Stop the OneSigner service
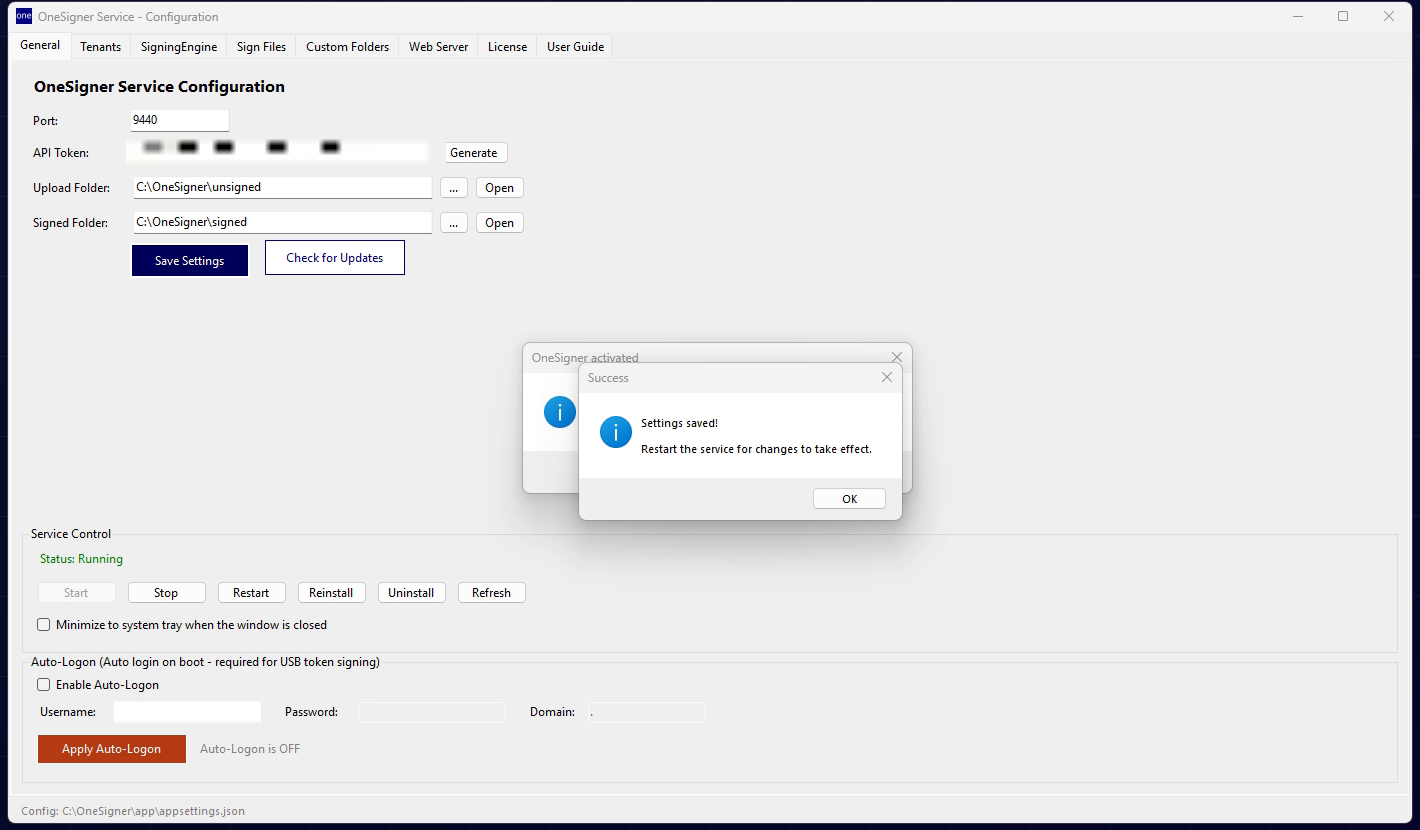This screenshot has height=830, width=1420. pyautogui.click(x=166, y=593)
